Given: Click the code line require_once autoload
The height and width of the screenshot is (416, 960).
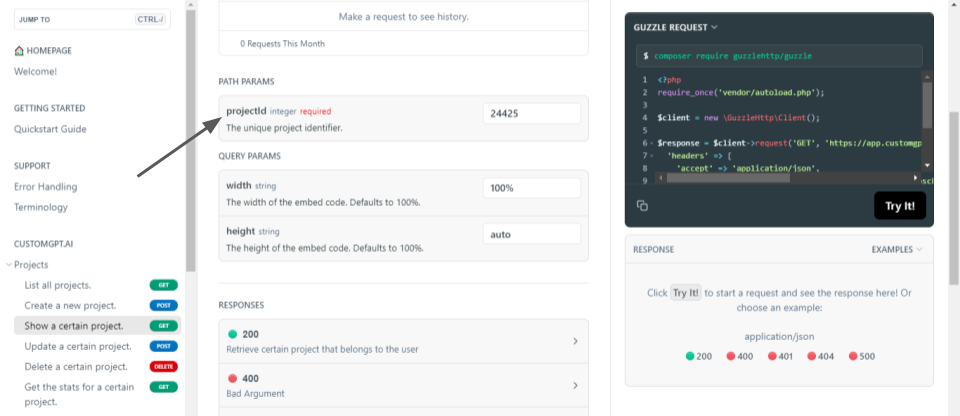Looking at the screenshot, I should click(741, 93).
